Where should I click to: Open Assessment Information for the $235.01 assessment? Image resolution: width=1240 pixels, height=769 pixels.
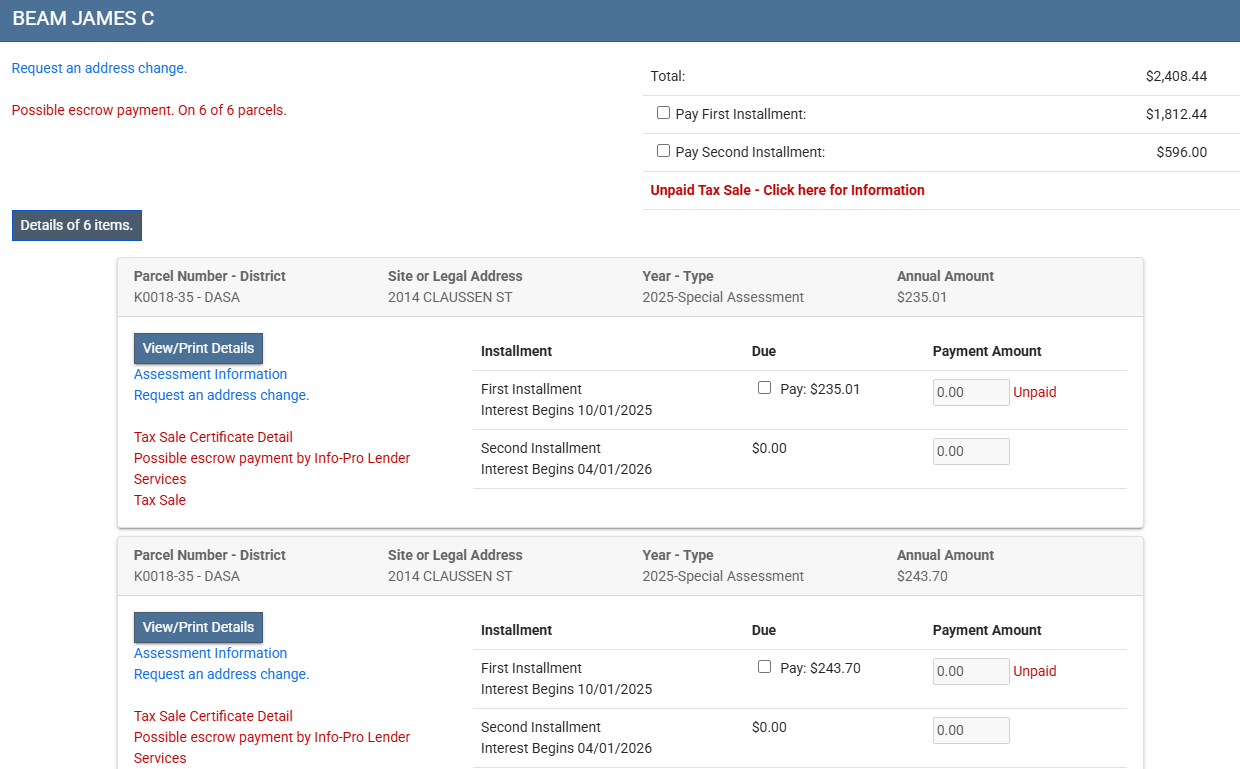(x=210, y=374)
